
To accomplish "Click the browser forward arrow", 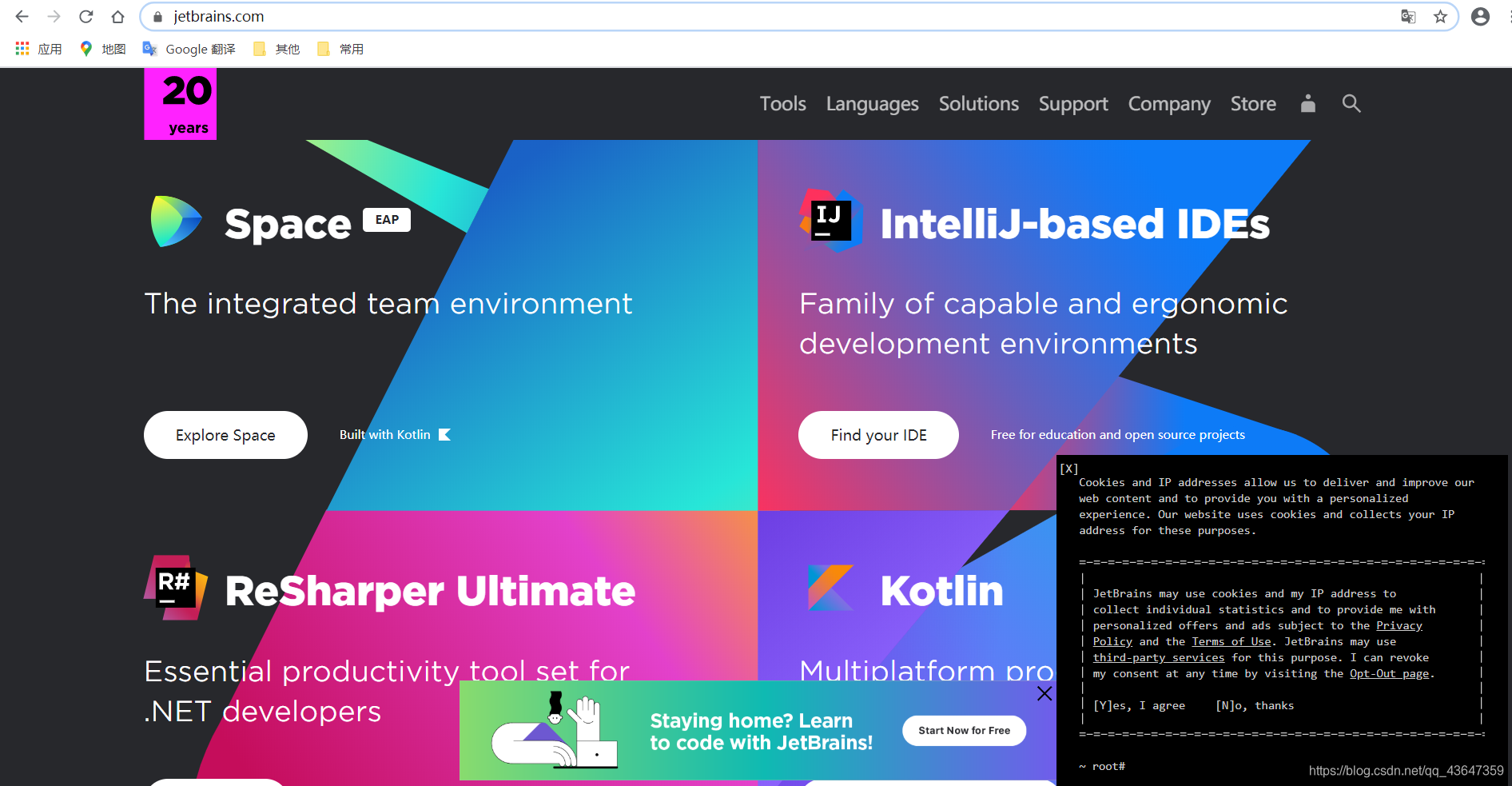I will 54,17.
